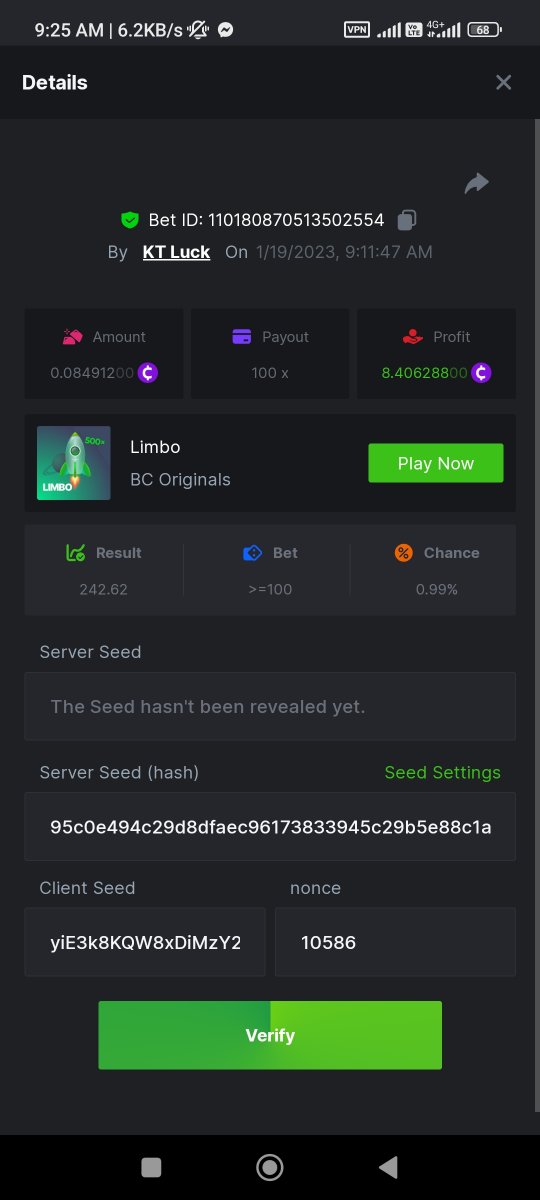The image size is (540, 1200).
Task: Open Seed Settings link
Action: pos(443,772)
